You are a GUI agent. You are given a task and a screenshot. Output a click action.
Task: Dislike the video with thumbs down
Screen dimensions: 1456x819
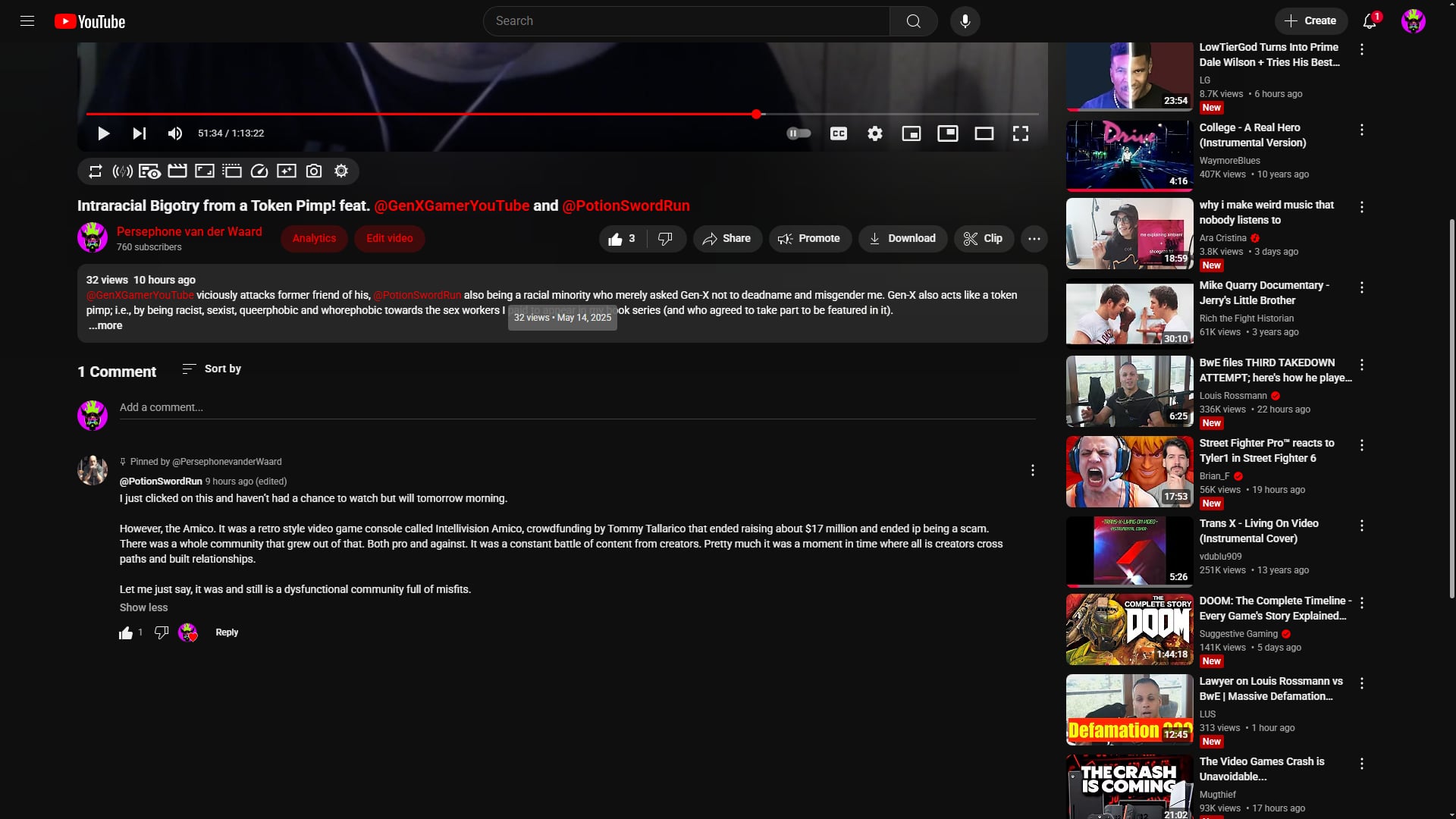pos(666,239)
